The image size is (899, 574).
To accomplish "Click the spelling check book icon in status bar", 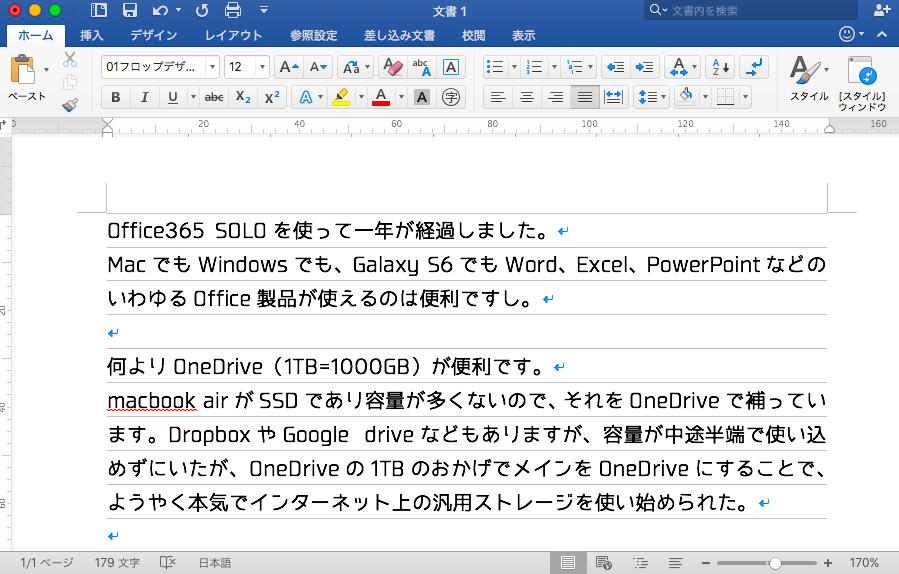I will click(167, 563).
